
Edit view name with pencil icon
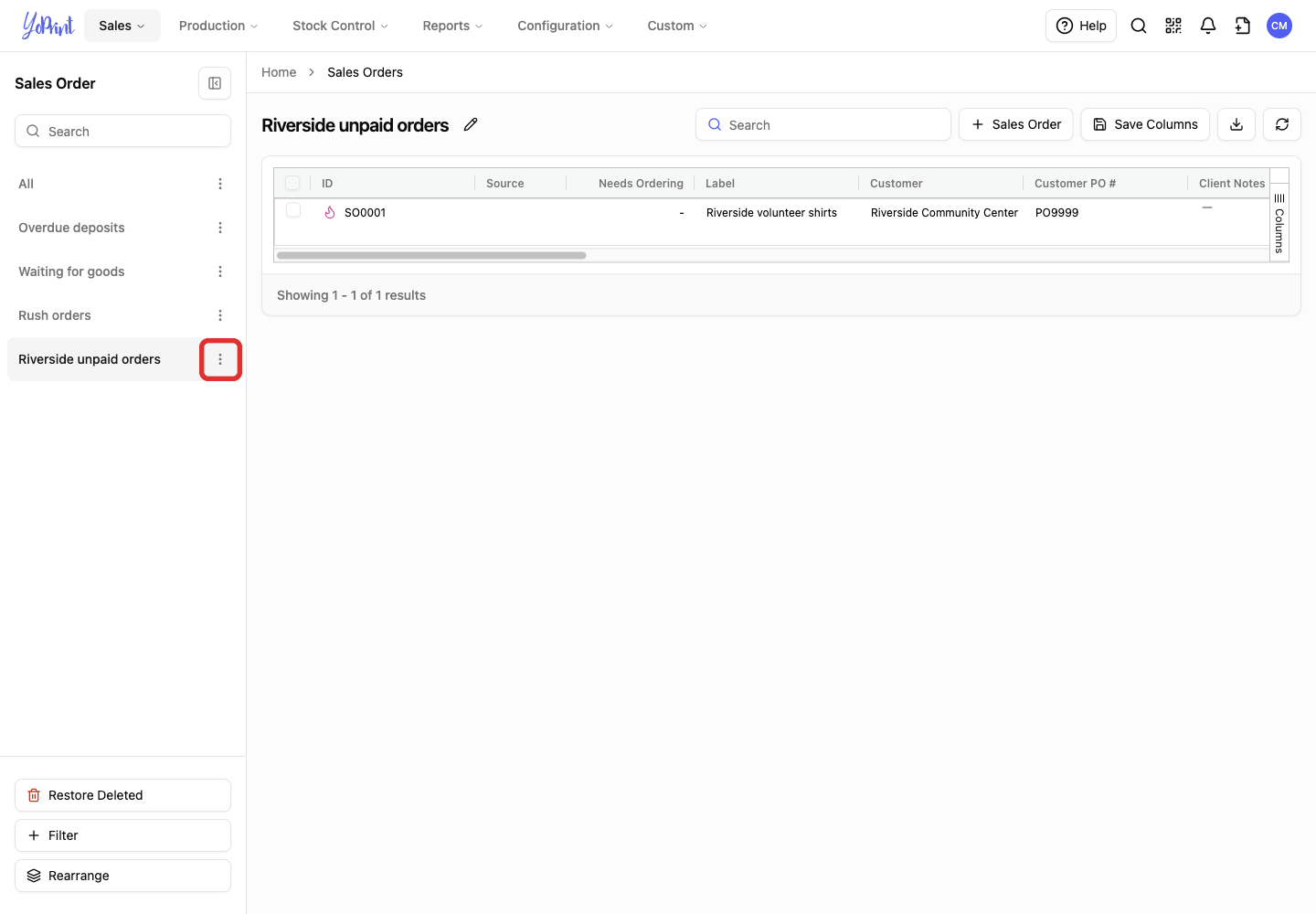pos(471,124)
